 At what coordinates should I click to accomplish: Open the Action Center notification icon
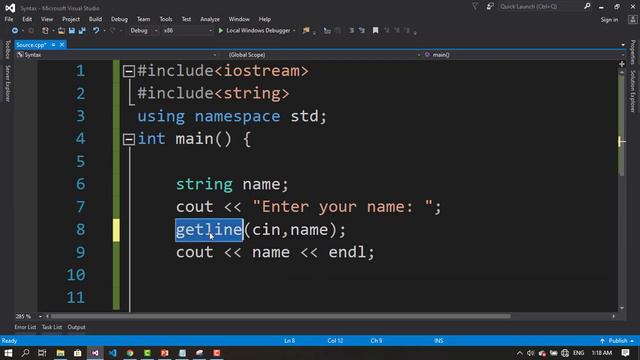pyautogui.click(x=626, y=353)
